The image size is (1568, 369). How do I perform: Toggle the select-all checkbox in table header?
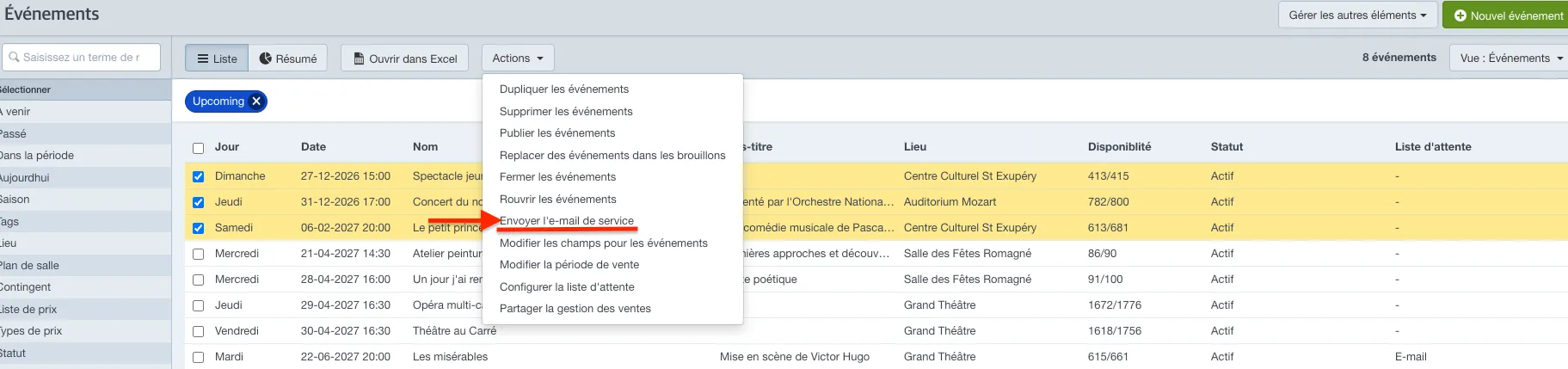point(199,148)
